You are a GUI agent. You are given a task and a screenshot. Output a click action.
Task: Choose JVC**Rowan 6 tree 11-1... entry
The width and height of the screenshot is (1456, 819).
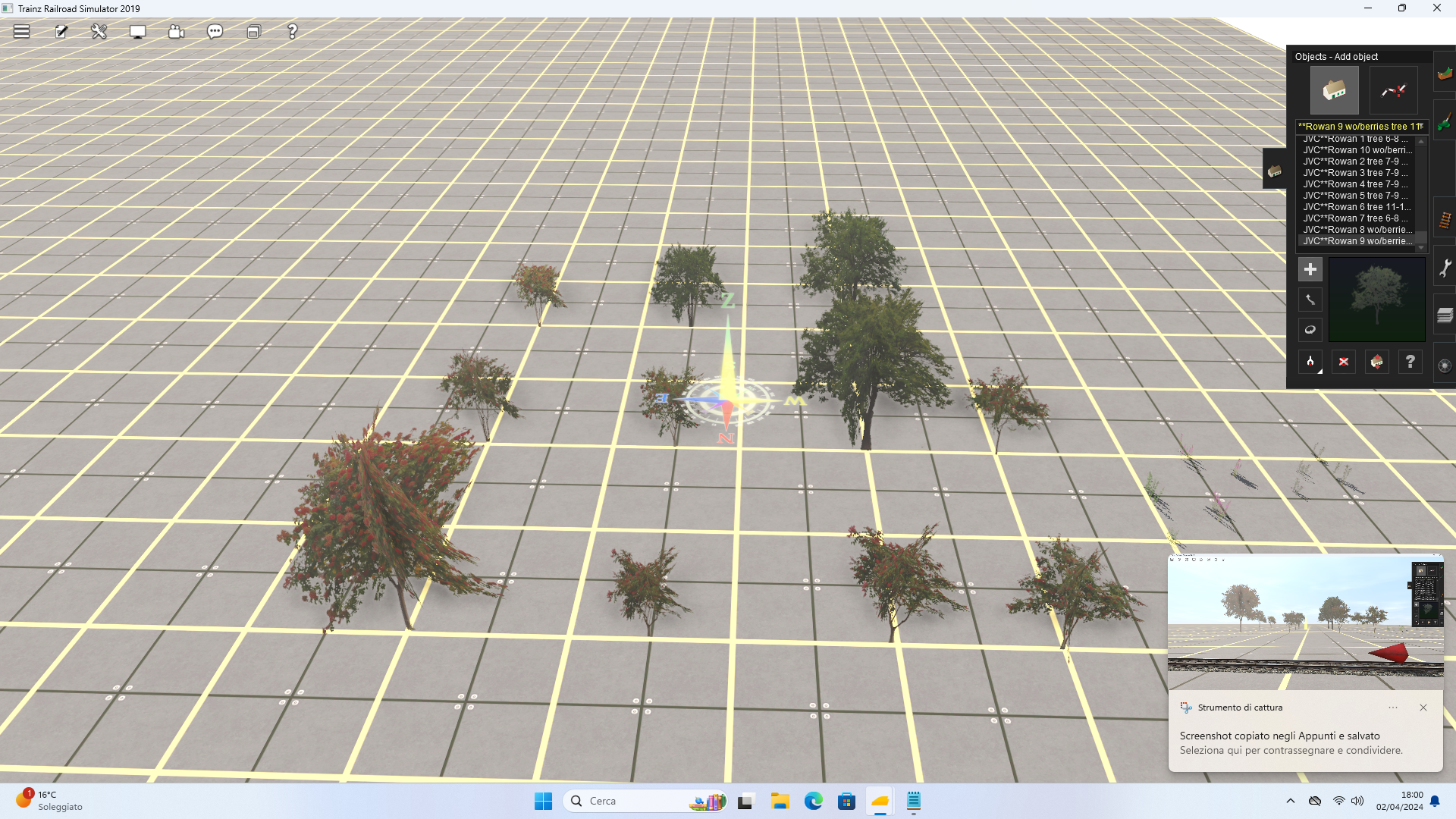1355,207
